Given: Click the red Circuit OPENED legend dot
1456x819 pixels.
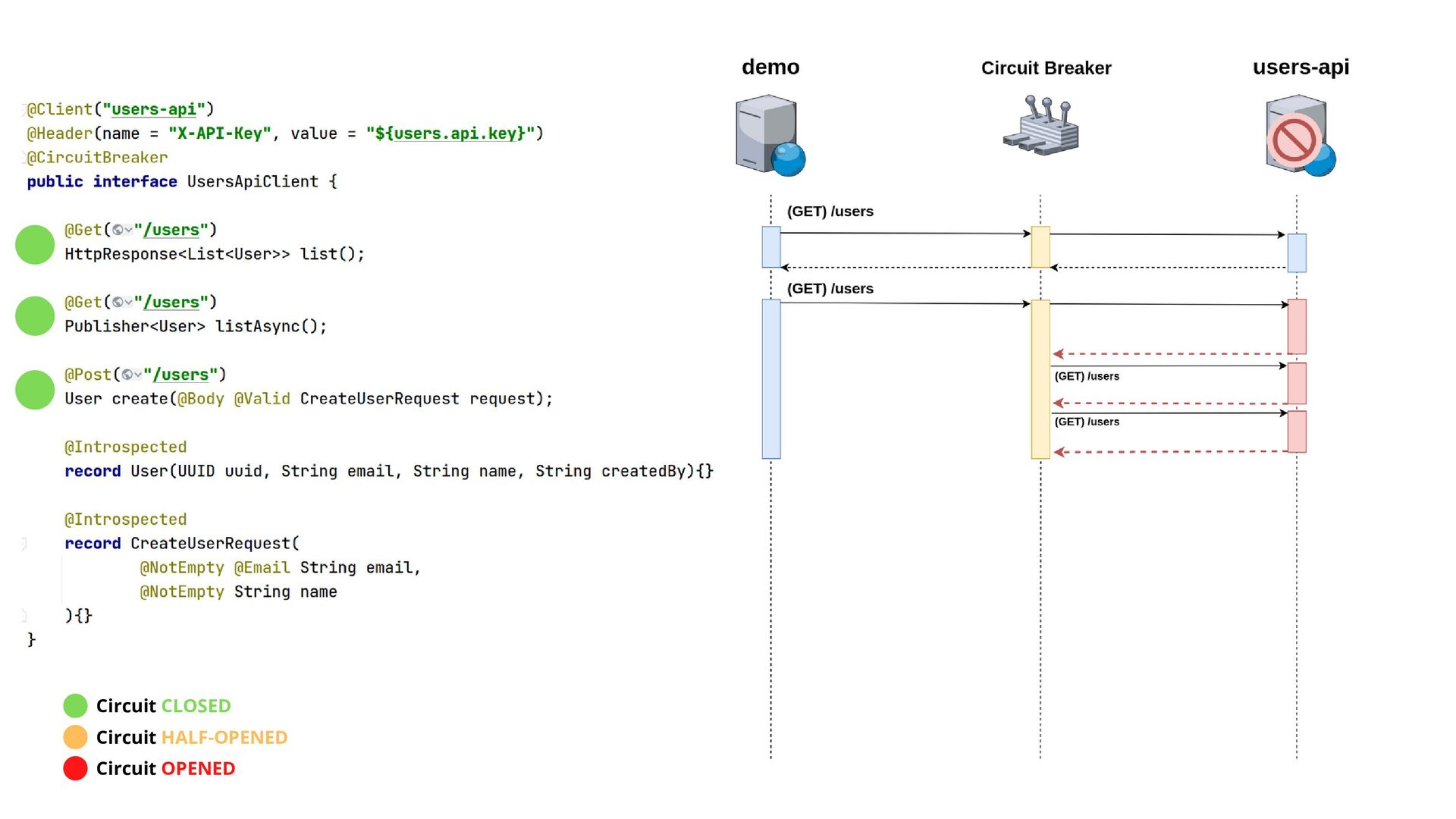Looking at the screenshot, I should 75,768.
